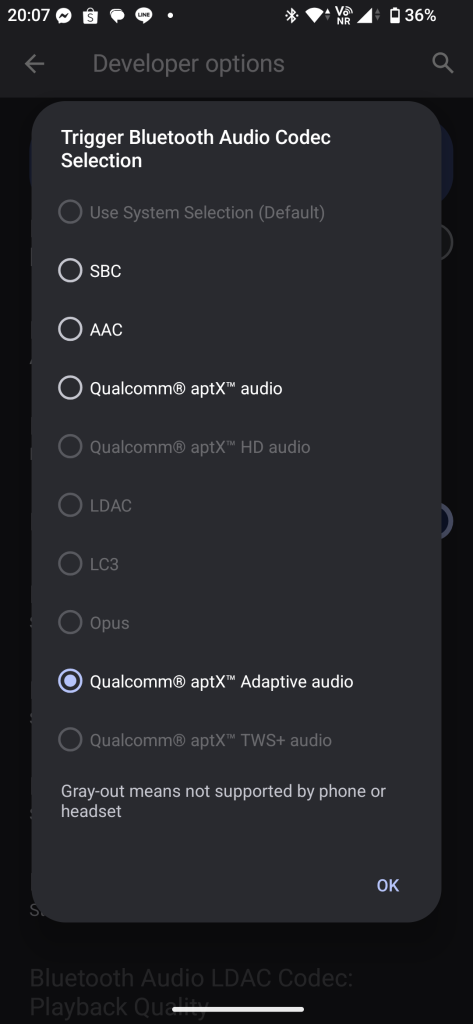This screenshot has width=473, height=1024.
Task: Tap the battery icon in status bar
Action: coord(395,16)
